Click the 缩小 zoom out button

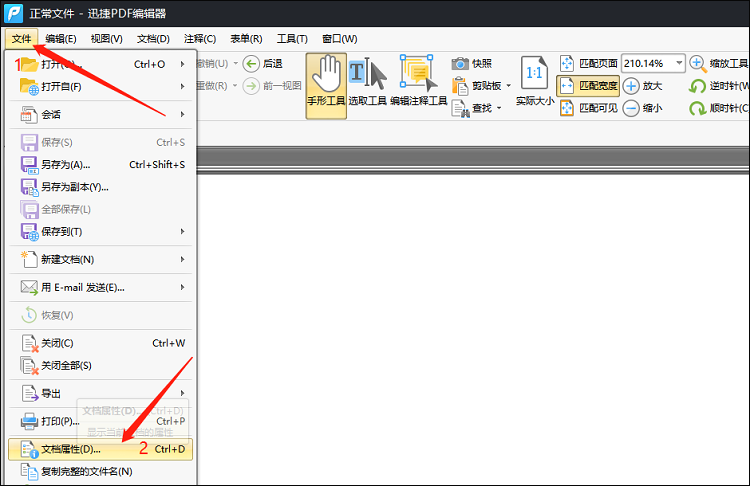643,108
